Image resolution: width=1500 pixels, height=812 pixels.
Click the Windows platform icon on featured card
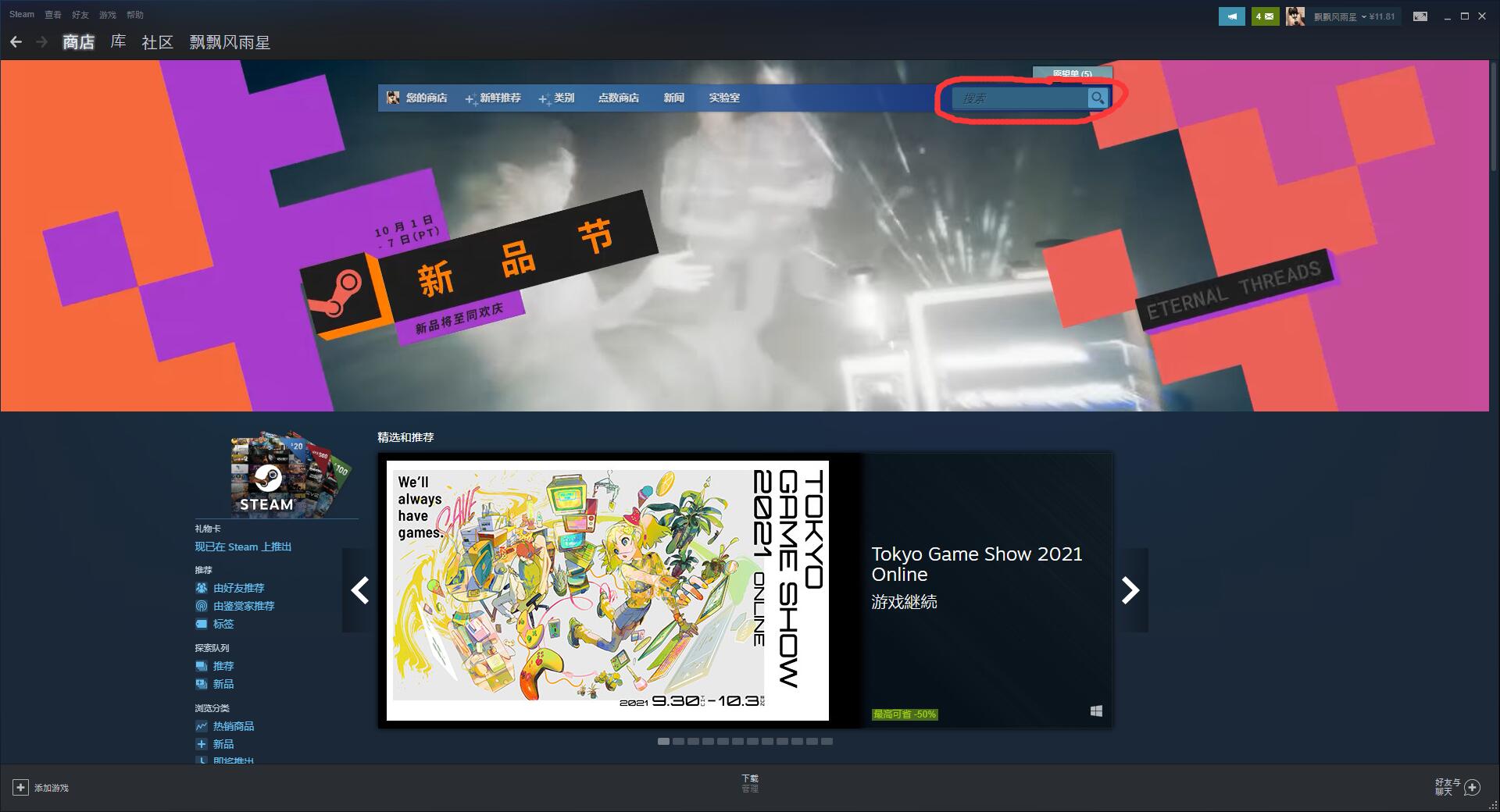coord(1096,711)
